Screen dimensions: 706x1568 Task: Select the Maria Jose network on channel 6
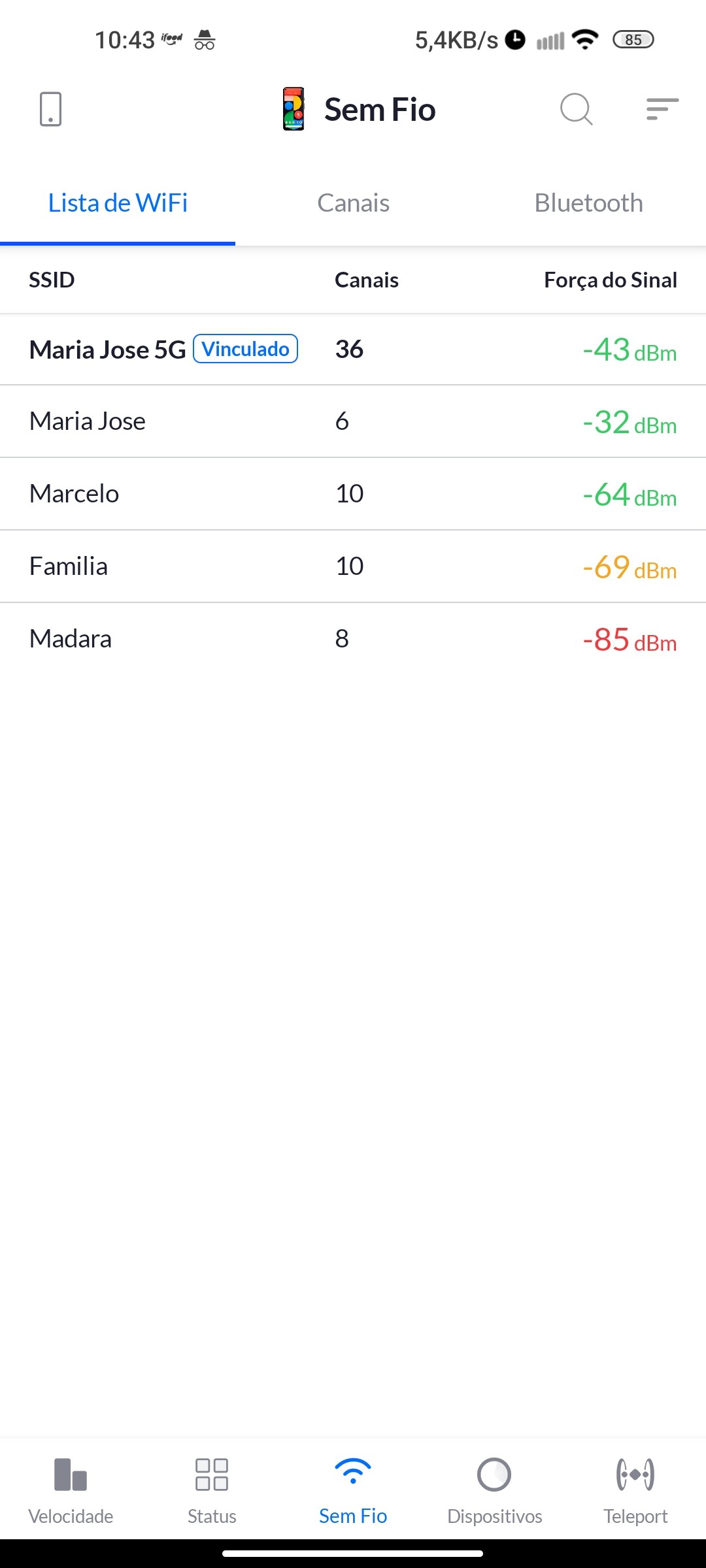point(88,421)
